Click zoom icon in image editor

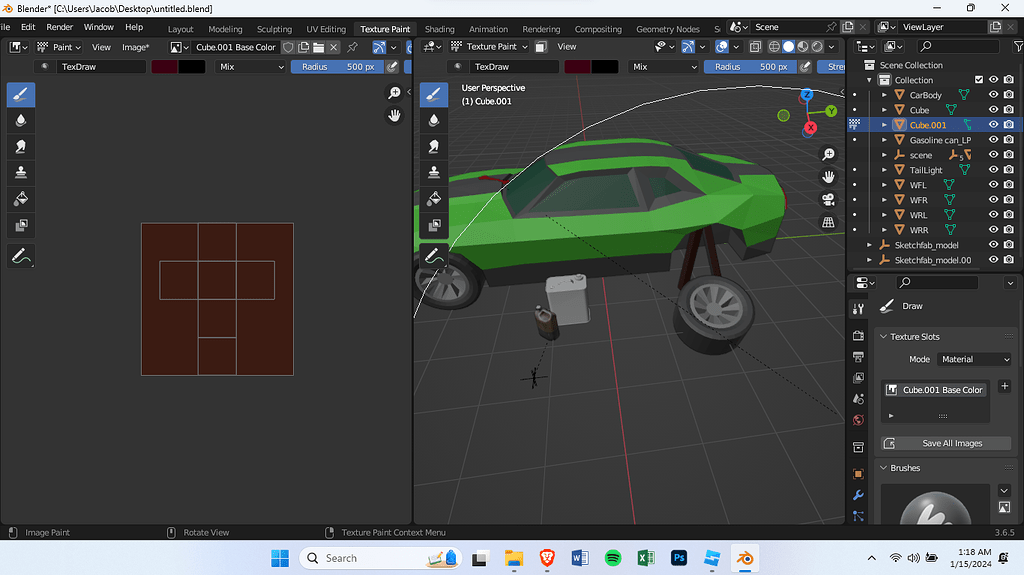coord(394,93)
